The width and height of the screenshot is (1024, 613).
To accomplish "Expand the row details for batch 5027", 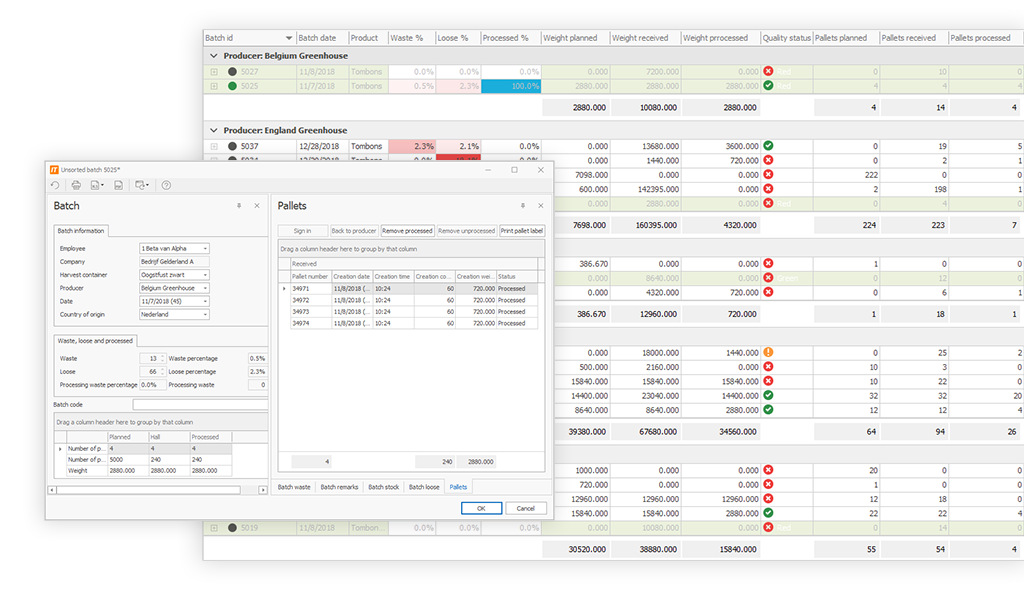I will [x=214, y=72].
